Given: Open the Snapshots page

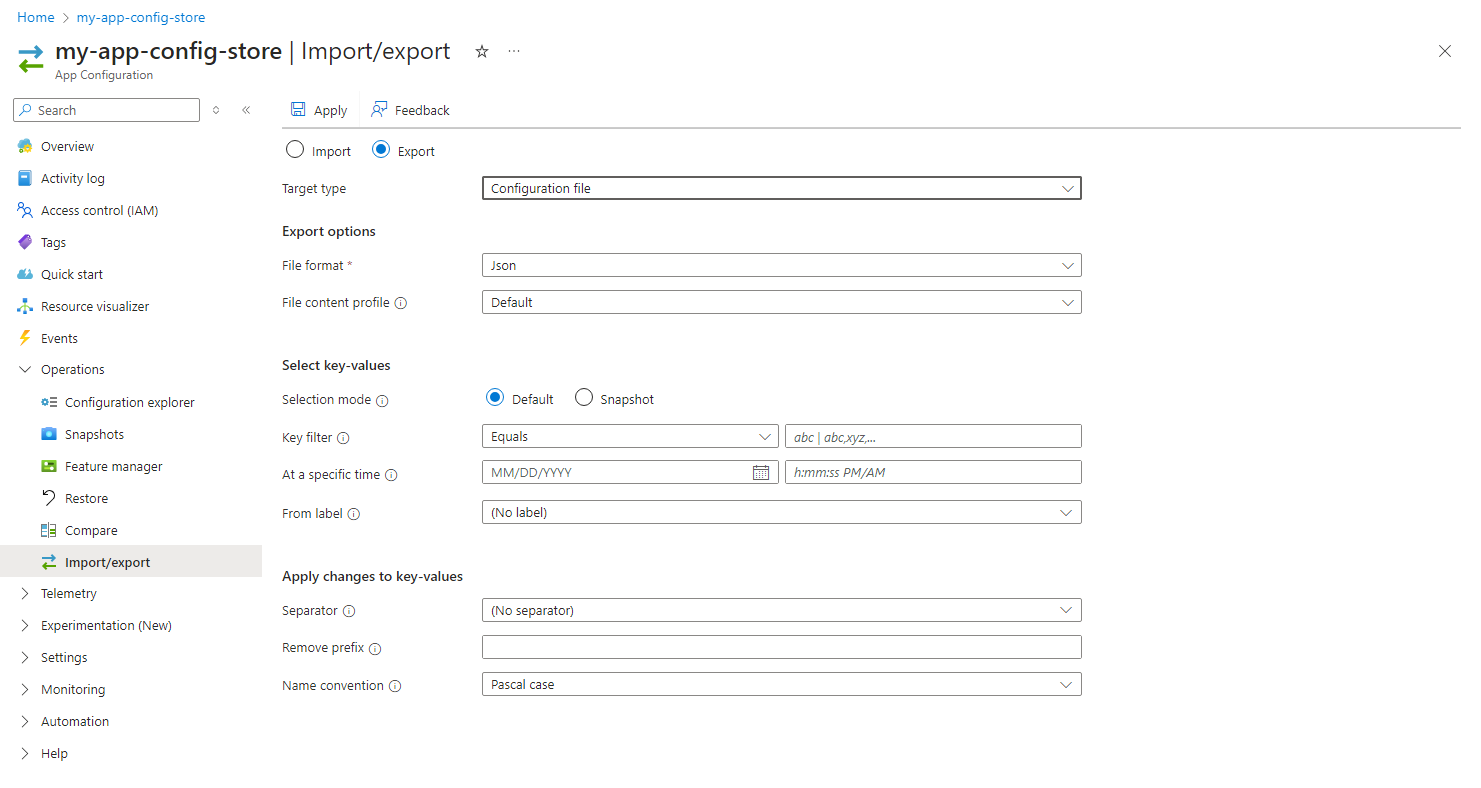Looking at the screenshot, I should point(90,434).
